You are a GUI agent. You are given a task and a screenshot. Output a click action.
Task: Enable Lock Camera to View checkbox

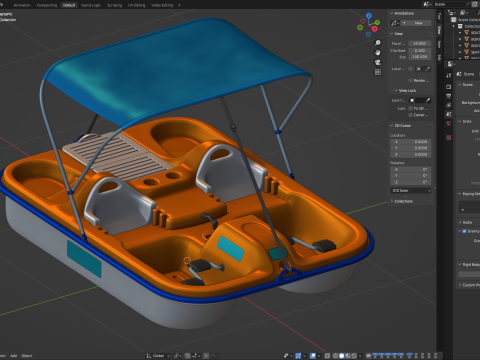tap(410, 115)
